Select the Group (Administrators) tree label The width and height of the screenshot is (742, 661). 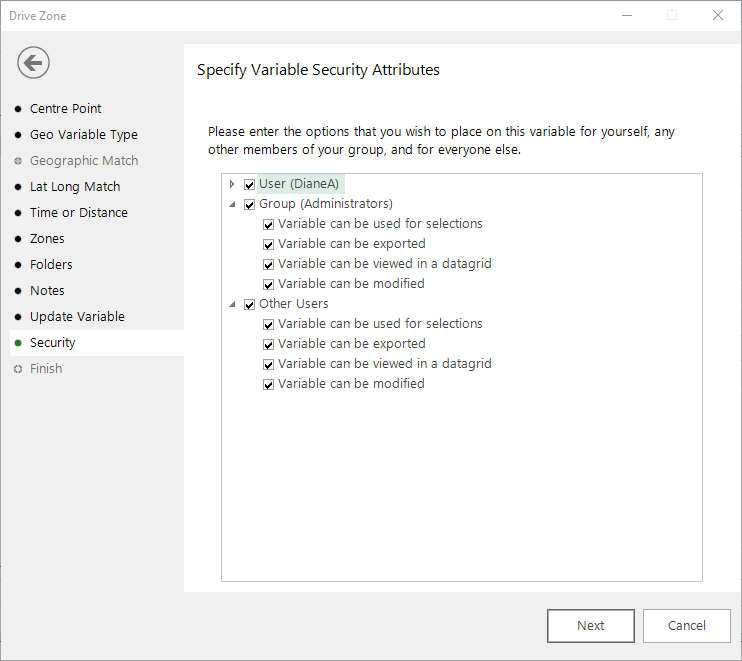click(326, 203)
